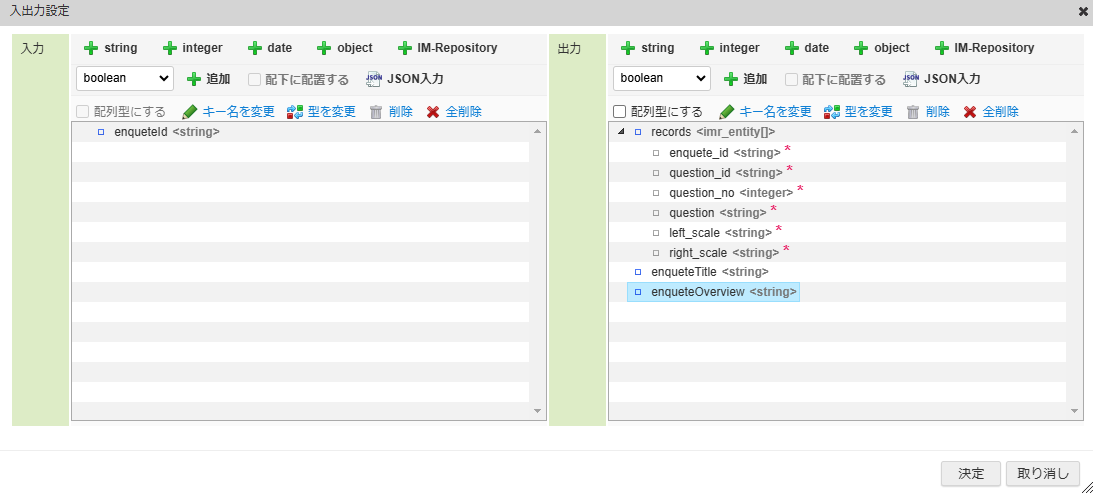Add string type to input panel
1093x493 pixels.
click(110, 48)
